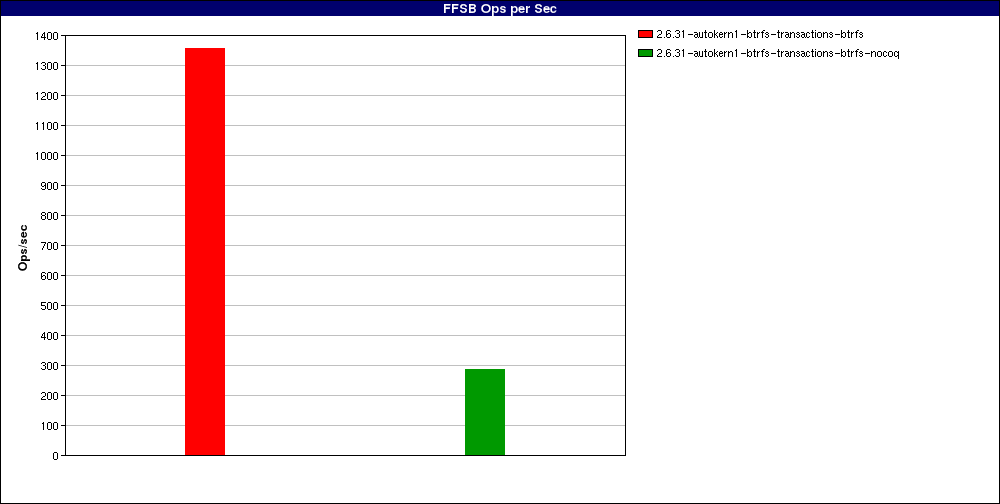Click the red btrfs bar
The image size is (1000, 504).
(205, 251)
